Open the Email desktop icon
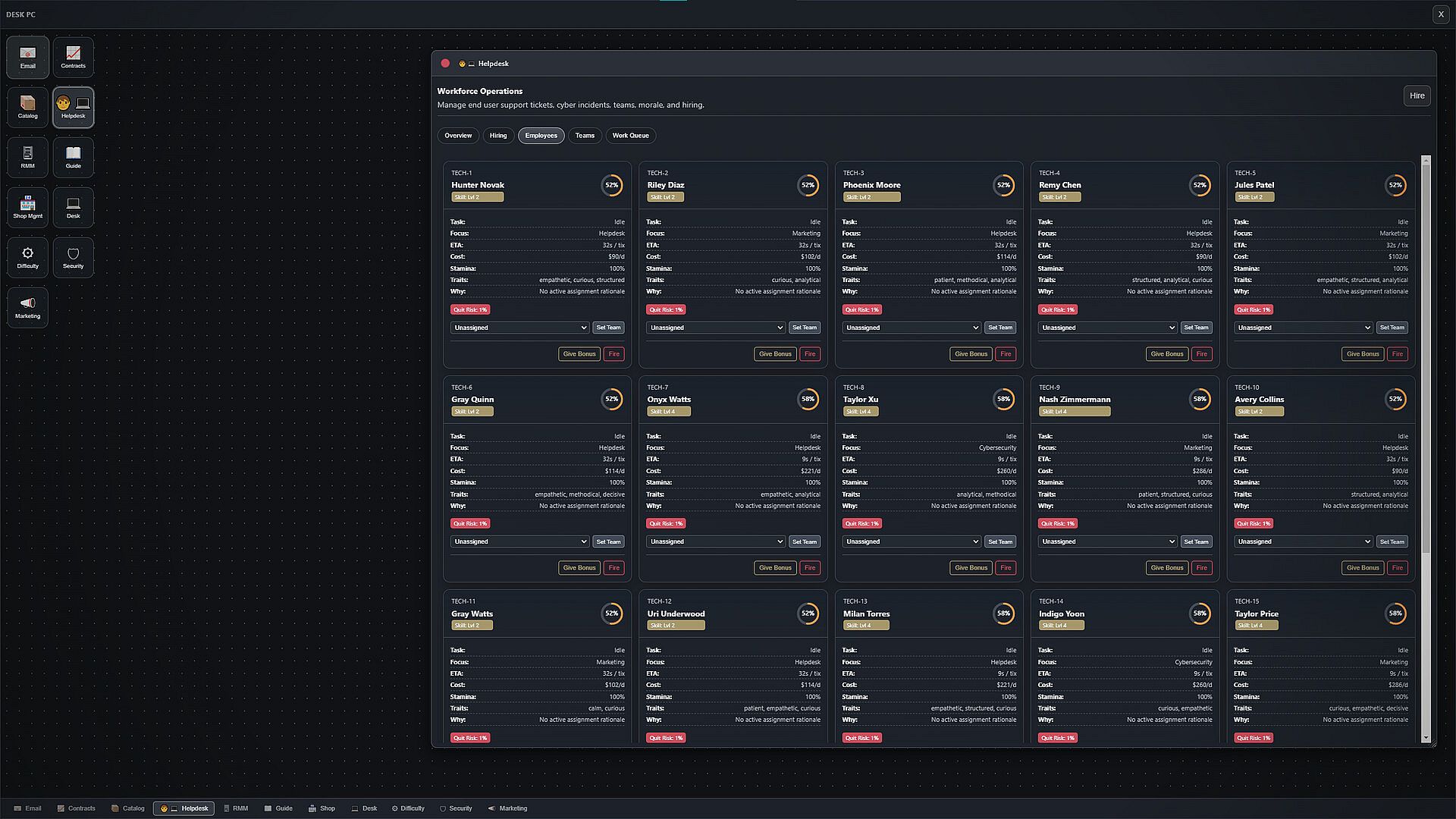The image size is (1456, 819). [x=28, y=57]
